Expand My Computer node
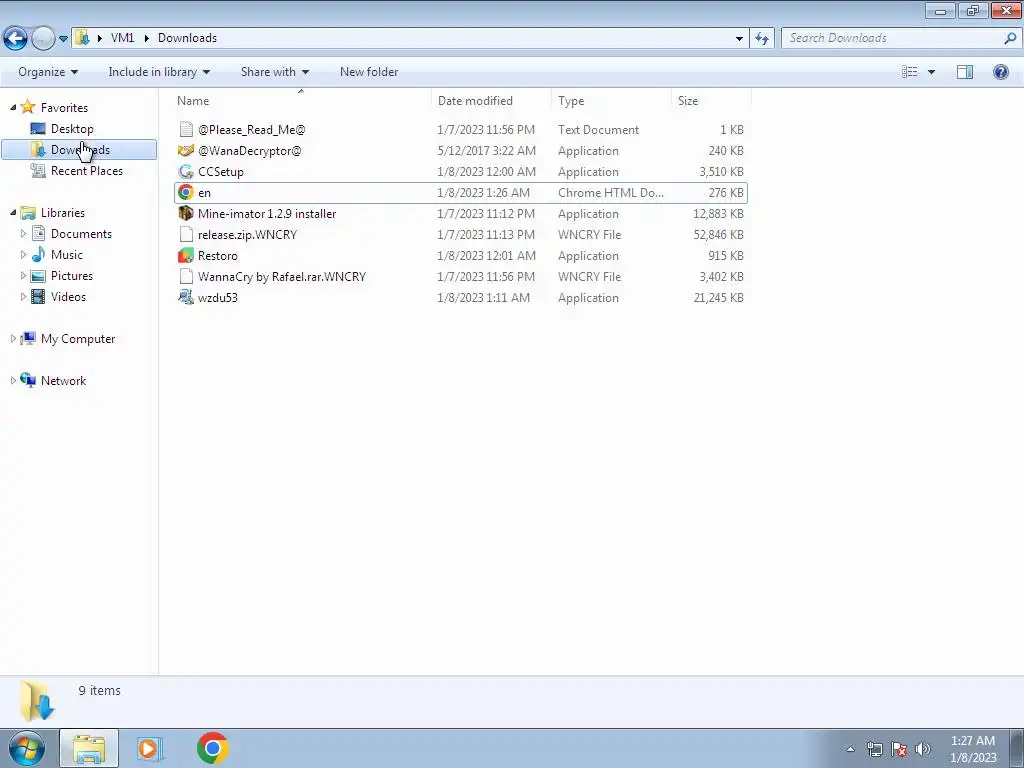Viewport: 1024px width, 768px height. click(13, 338)
